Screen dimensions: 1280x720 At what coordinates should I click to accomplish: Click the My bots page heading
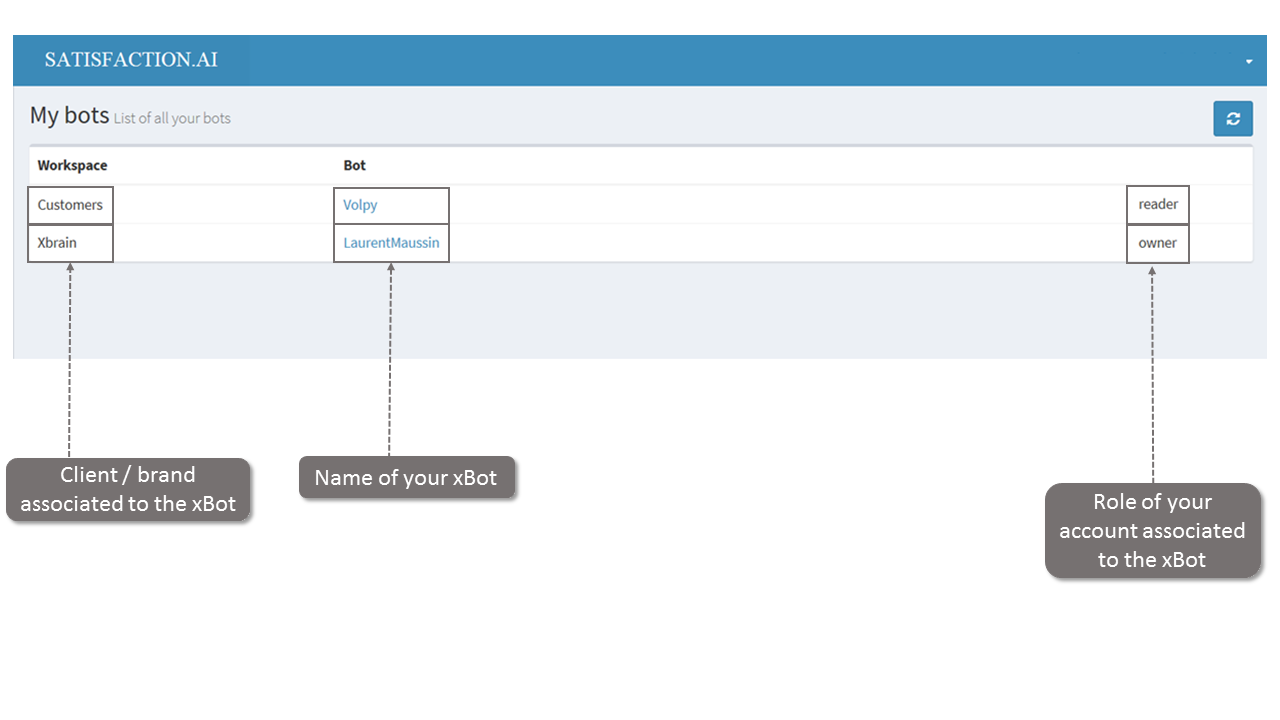(x=69, y=115)
